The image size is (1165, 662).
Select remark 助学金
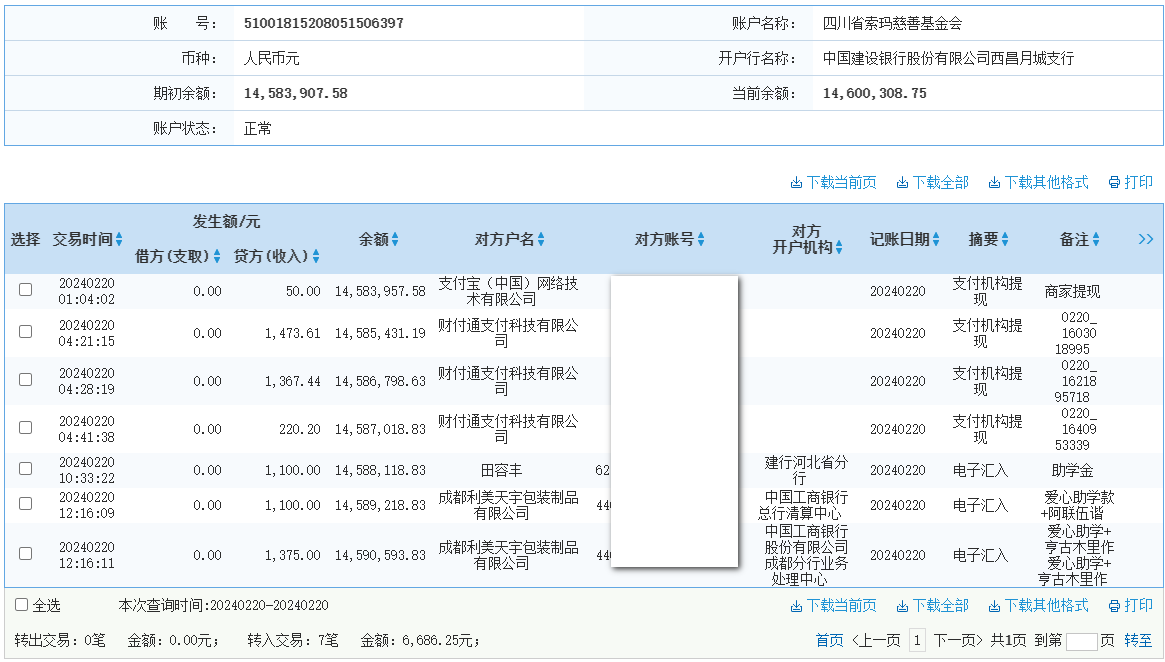coord(1072,470)
